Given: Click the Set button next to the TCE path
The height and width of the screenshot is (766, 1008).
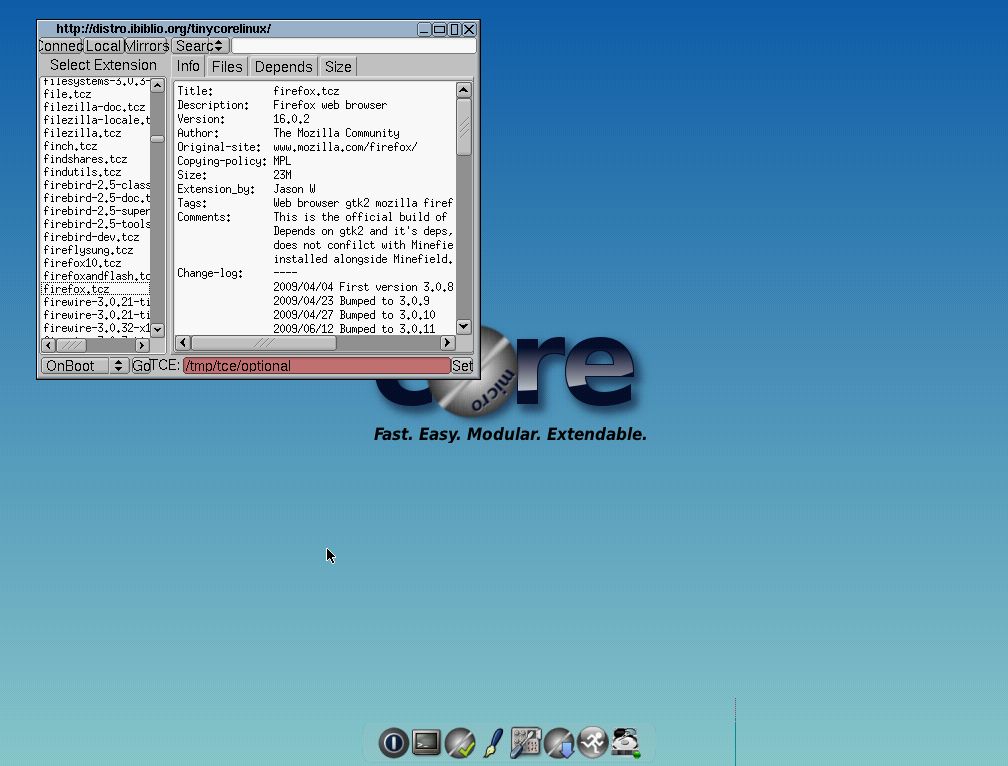Looking at the screenshot, I should point(462,366).
